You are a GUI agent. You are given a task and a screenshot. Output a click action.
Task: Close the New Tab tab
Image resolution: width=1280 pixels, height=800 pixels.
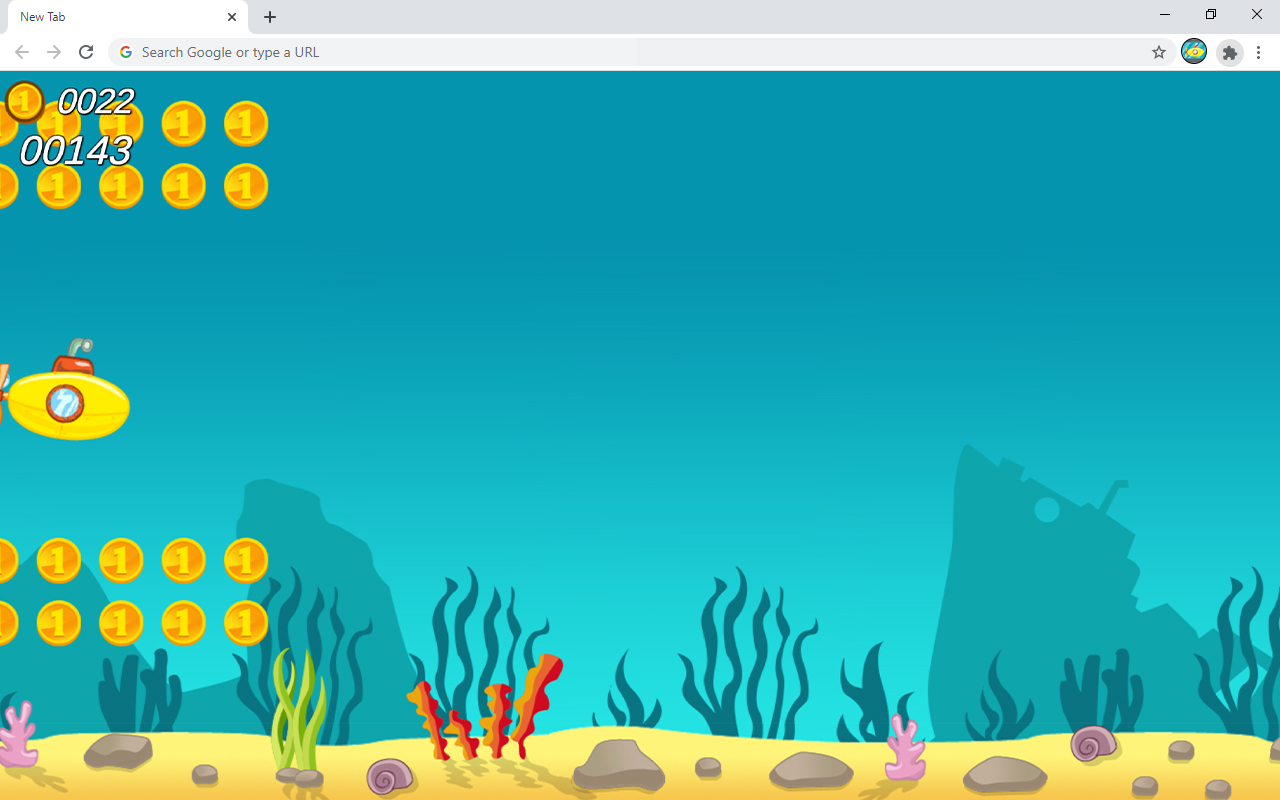click(232, 17)
